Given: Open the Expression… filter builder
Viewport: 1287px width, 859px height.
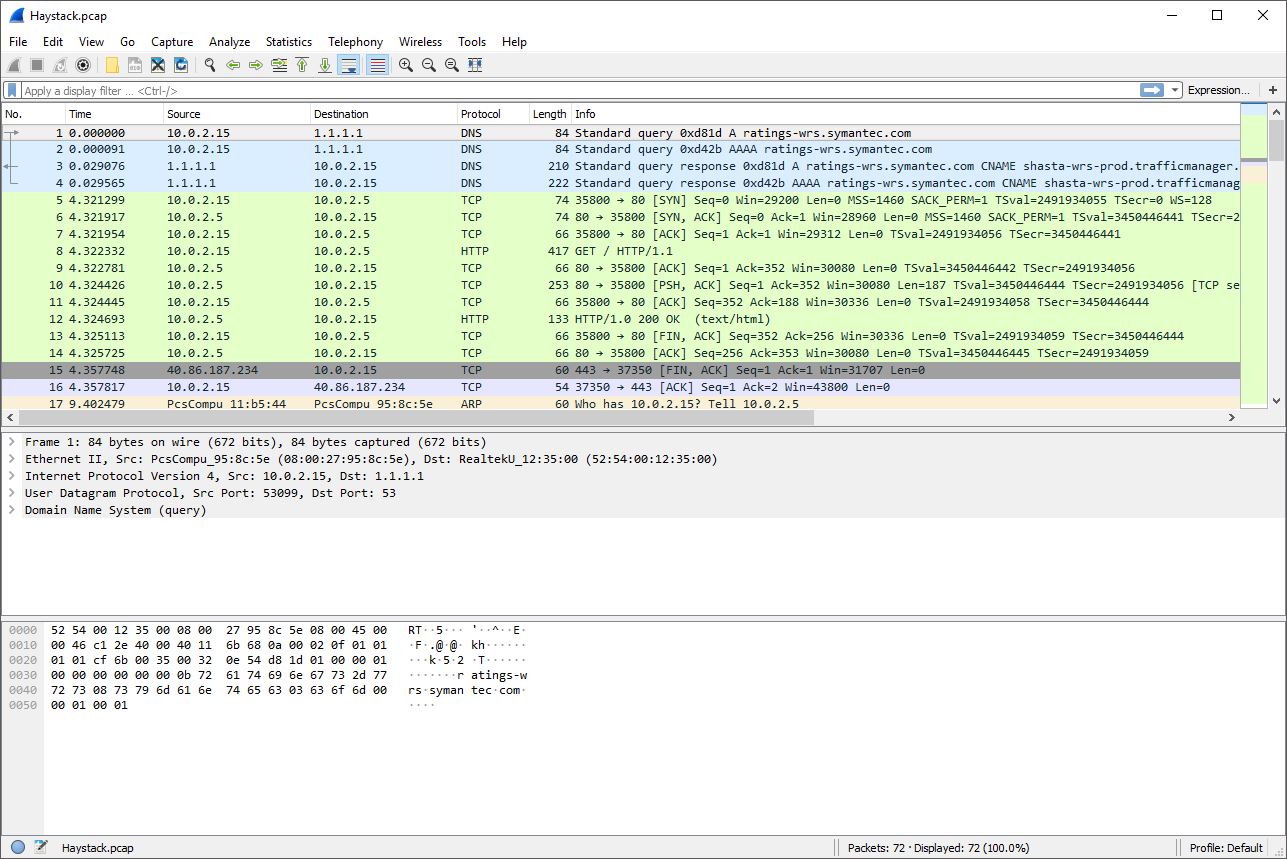Looking at the screenshot, I should [1218, 90].
